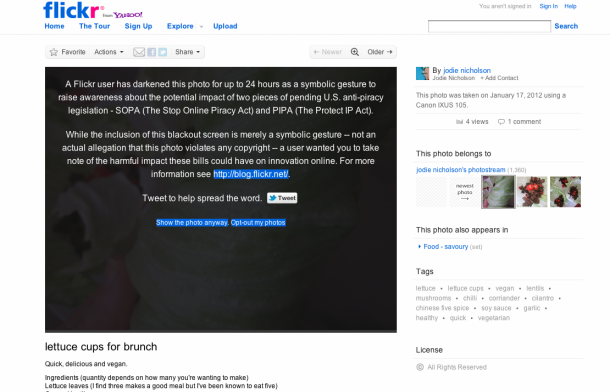The height and width of the screenshot is (392, 610).
Task: Click the Sign In link
Action: coord(549,6)
